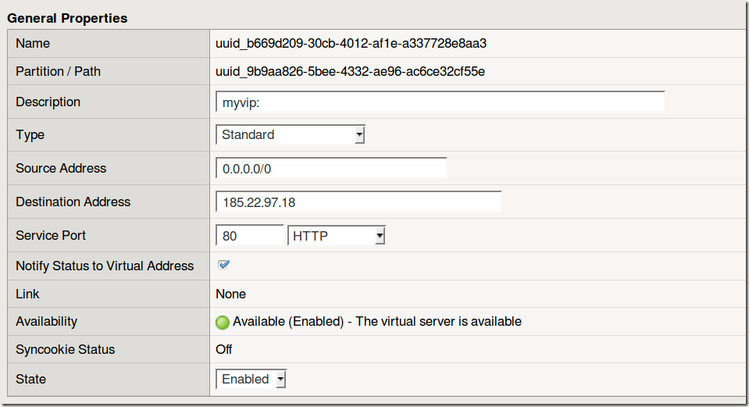The height and width of the screenshot is (407, 749).
Task: Click the Destination Address row label
Action: pyautogui.click(x=73, y=202)
